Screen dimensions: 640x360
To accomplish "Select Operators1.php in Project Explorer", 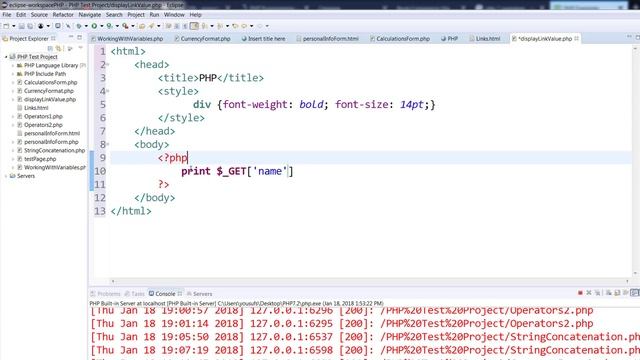I will click(43, 116).
